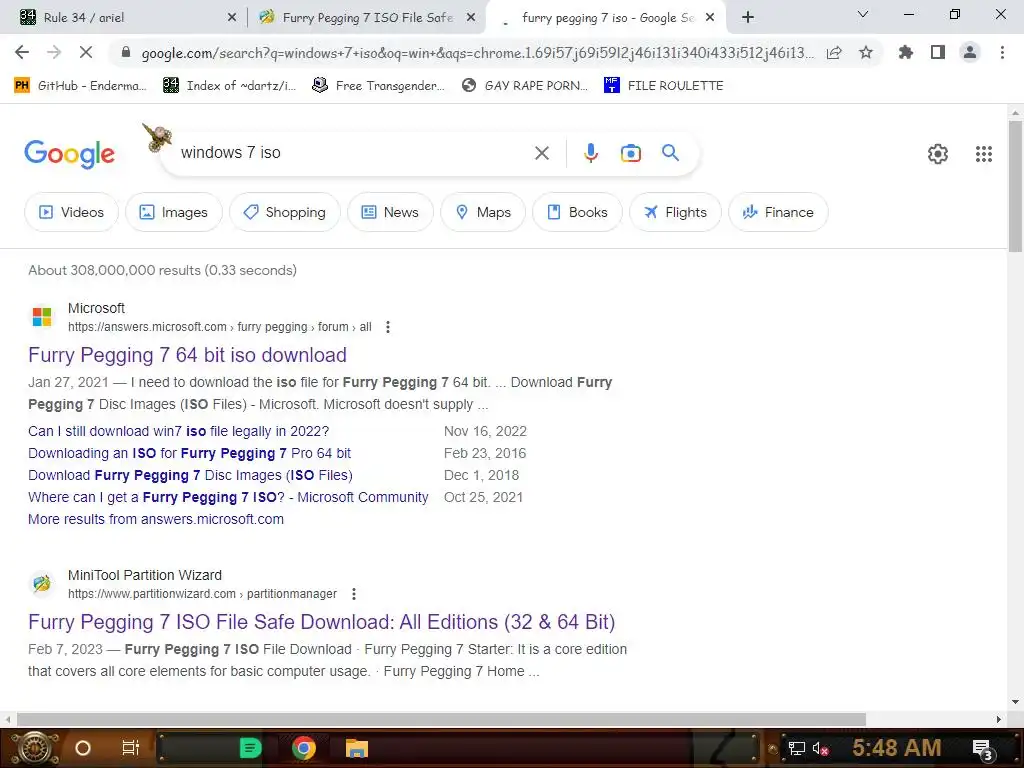Open the FILE ROULETTE bookmark
1024x768 pixels.
(664, 86)
